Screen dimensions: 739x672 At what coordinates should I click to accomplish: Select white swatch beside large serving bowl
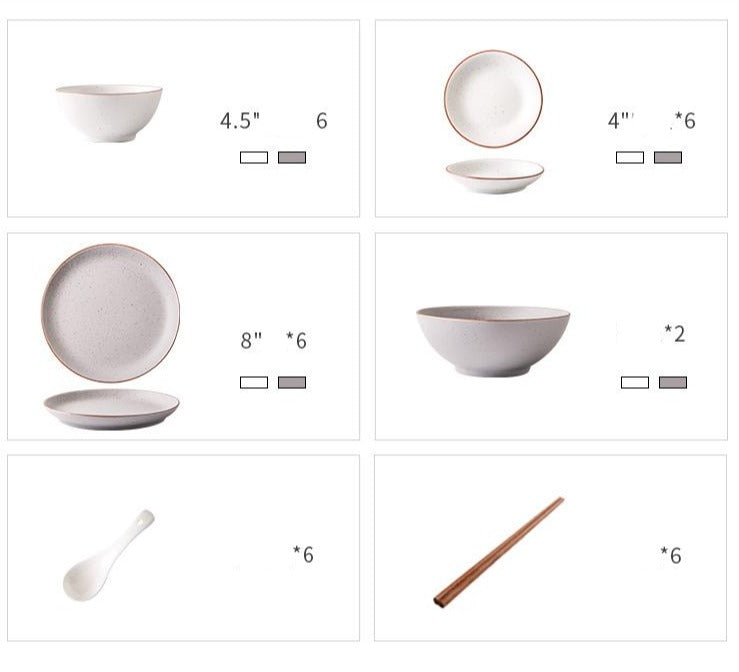(635, 382)
